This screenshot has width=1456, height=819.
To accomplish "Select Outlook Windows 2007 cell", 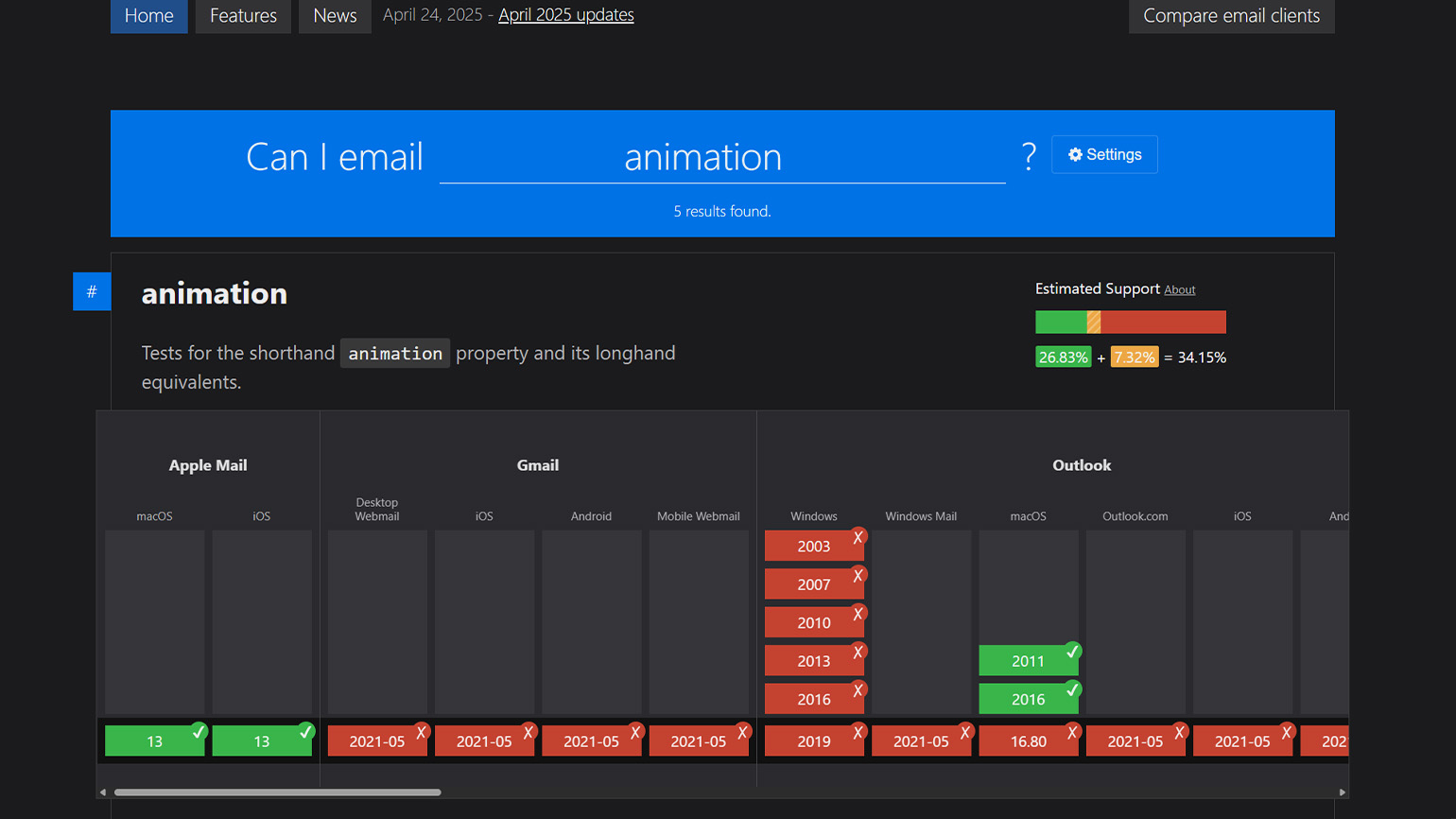I will 813,584.
